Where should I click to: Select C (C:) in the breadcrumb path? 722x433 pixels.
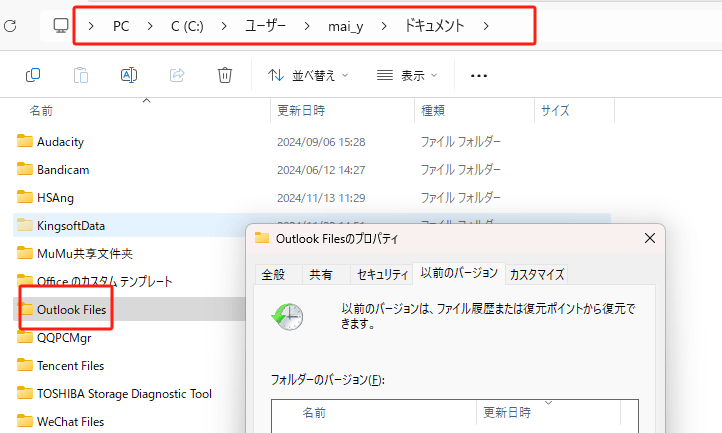187,26
